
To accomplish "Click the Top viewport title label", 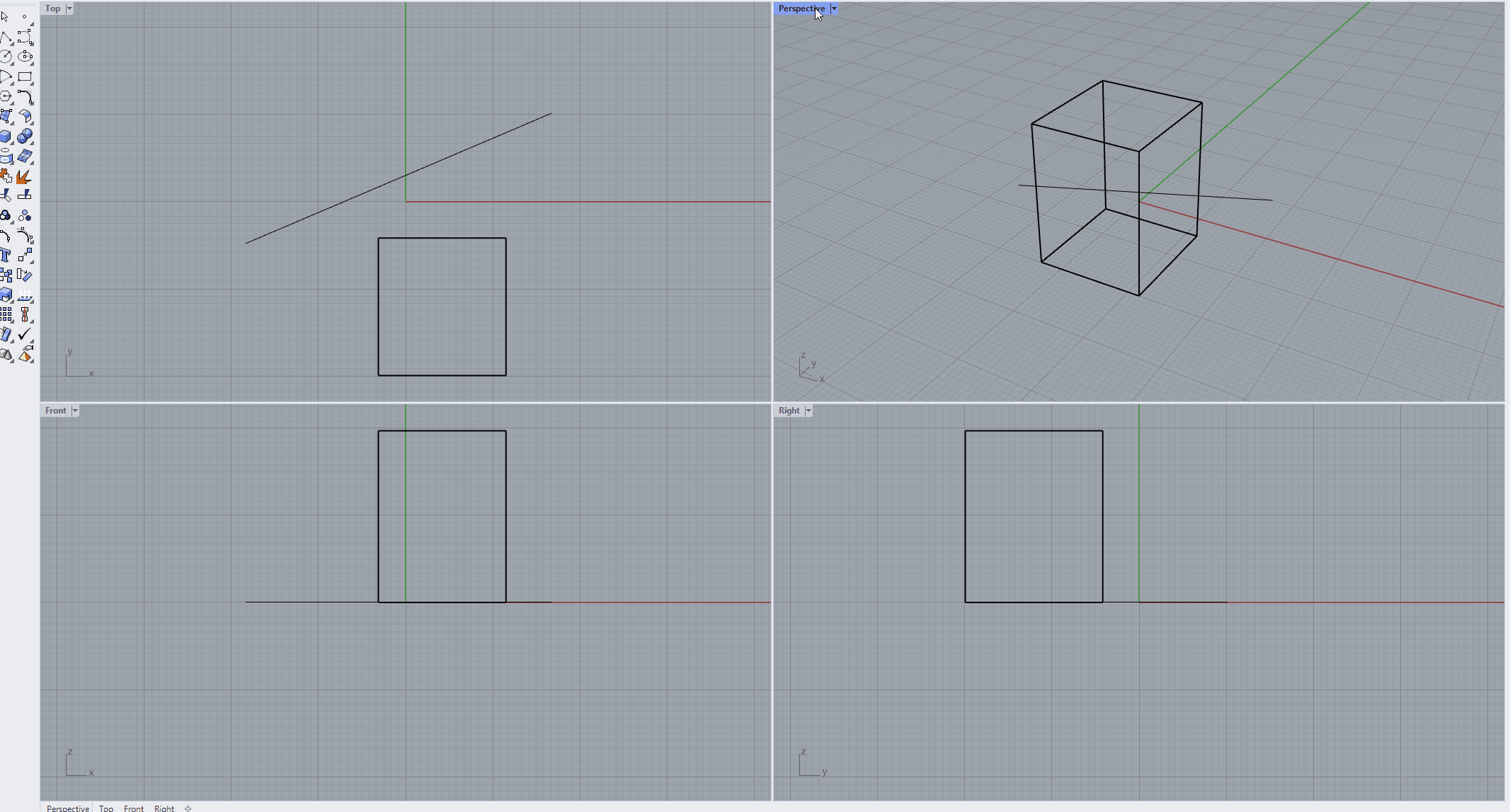I will [x=53, y=8].
